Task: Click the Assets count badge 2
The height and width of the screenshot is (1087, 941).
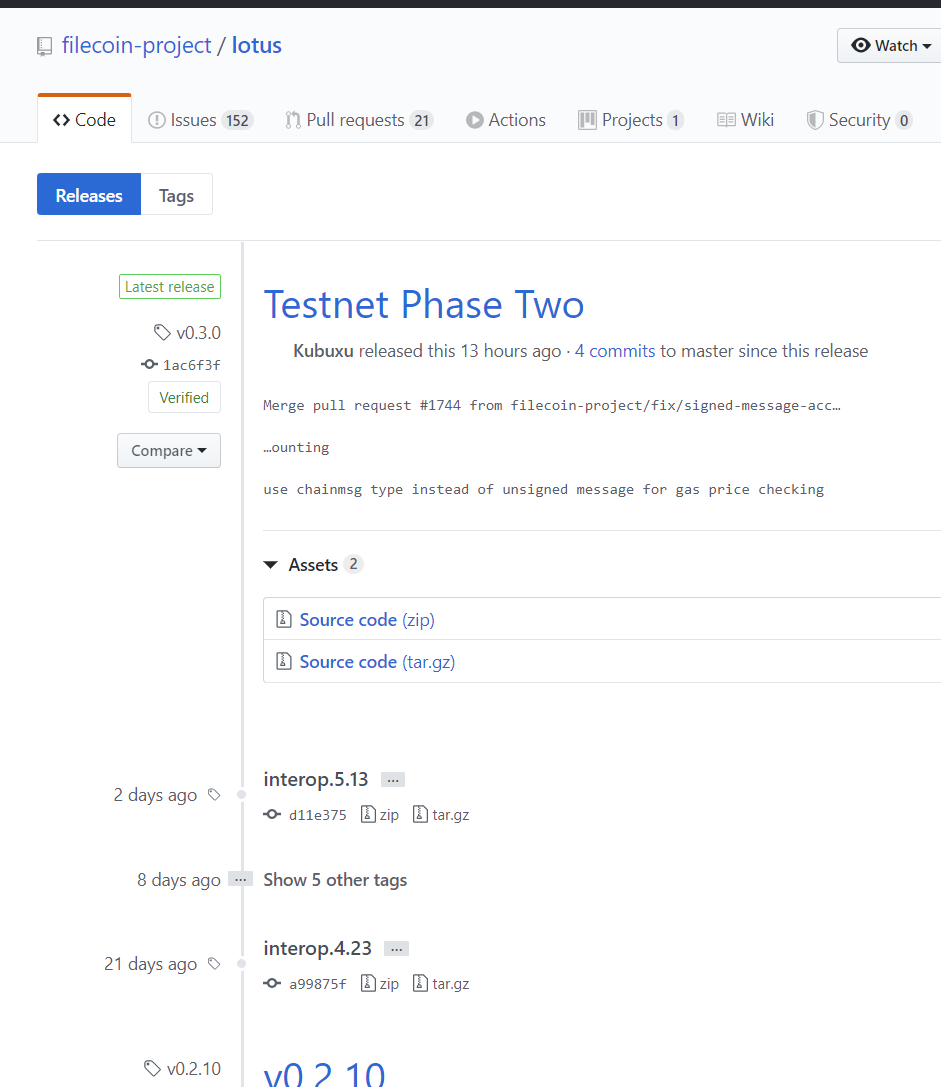Action: pos(354,564)
